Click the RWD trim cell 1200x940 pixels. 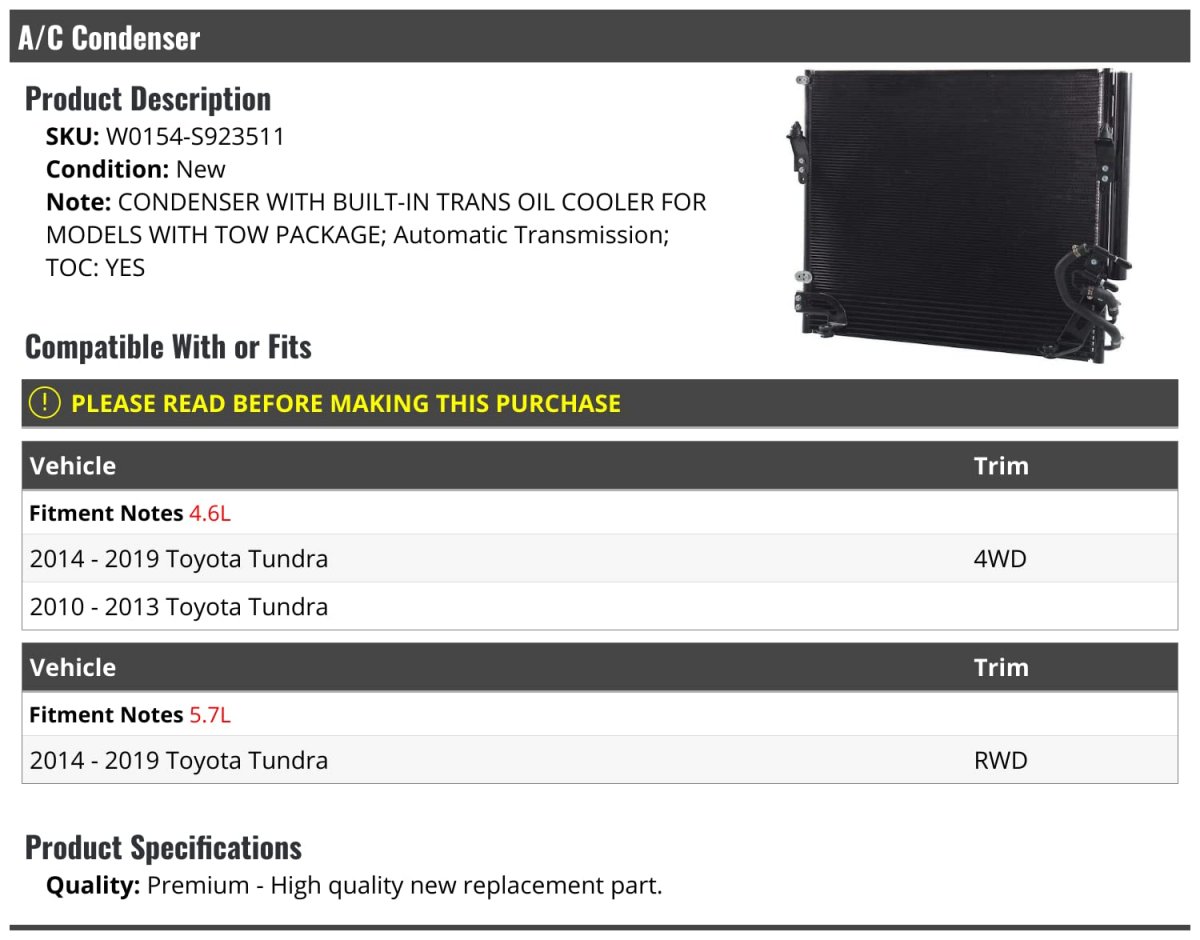(1000, 761)
